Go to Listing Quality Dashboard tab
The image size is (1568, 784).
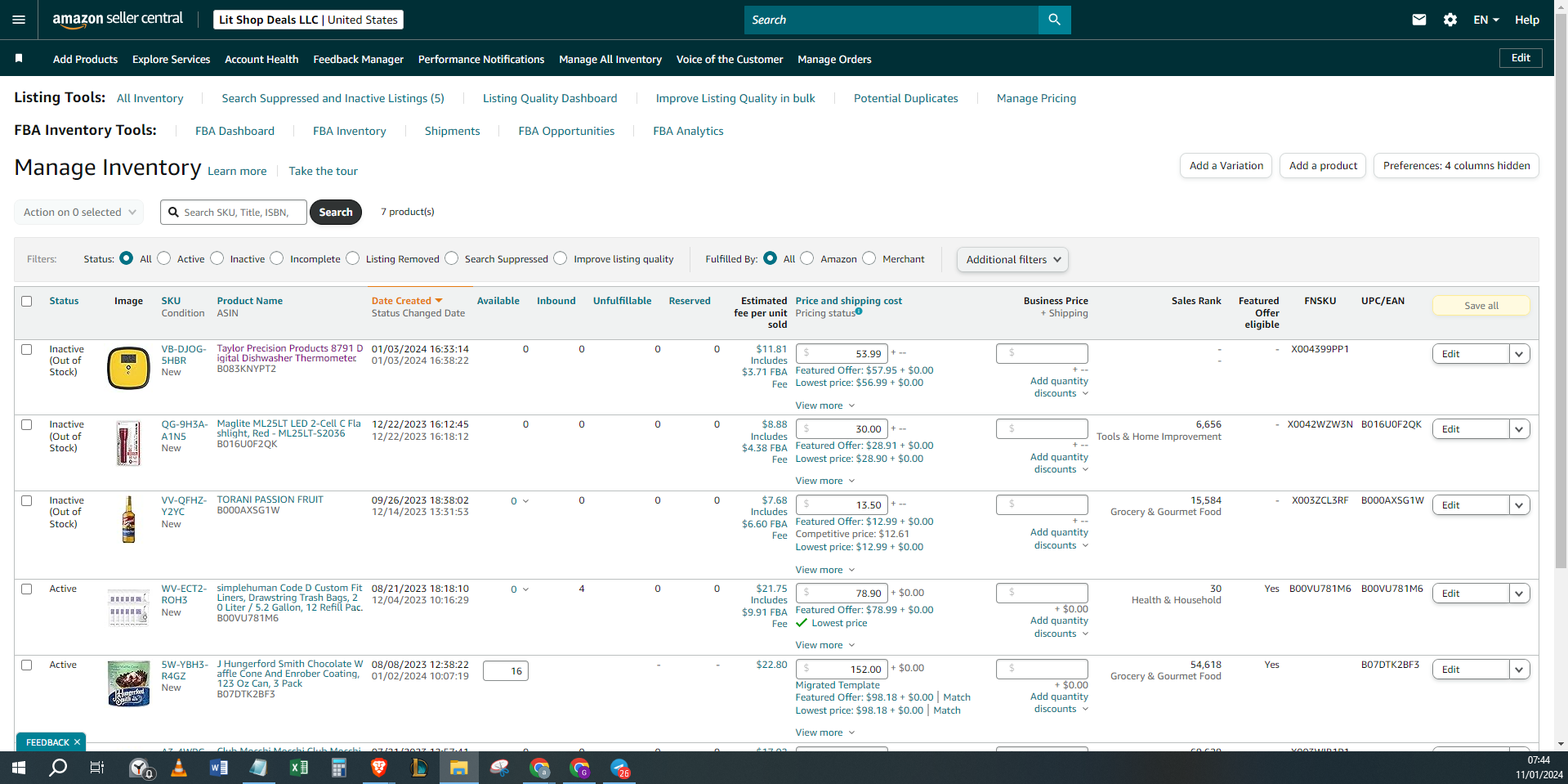click(550, 98)
